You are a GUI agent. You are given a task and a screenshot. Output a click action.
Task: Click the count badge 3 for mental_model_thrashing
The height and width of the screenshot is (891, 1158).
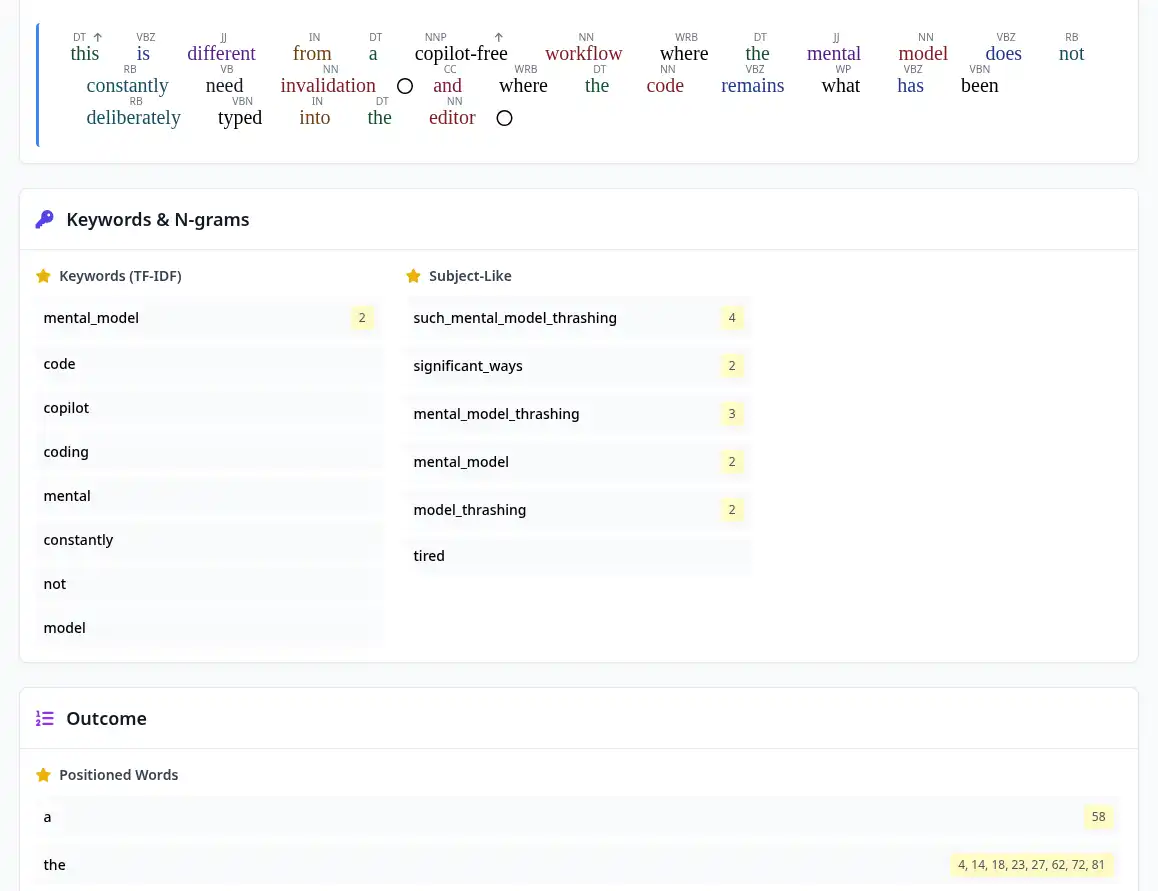731,414
